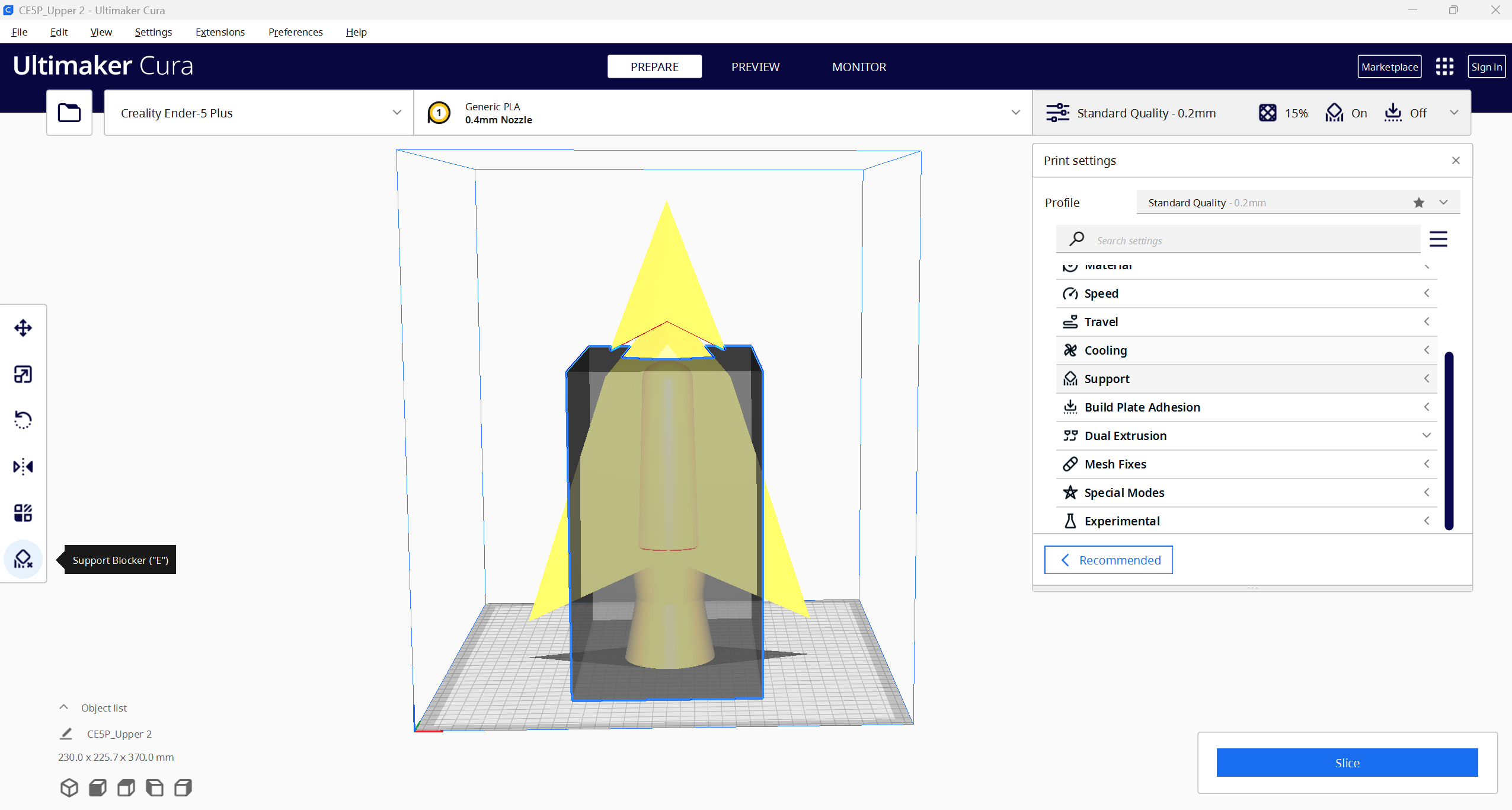Click the adhesion Off icon
1512x810 pixels.
(x=1393, y=113)
